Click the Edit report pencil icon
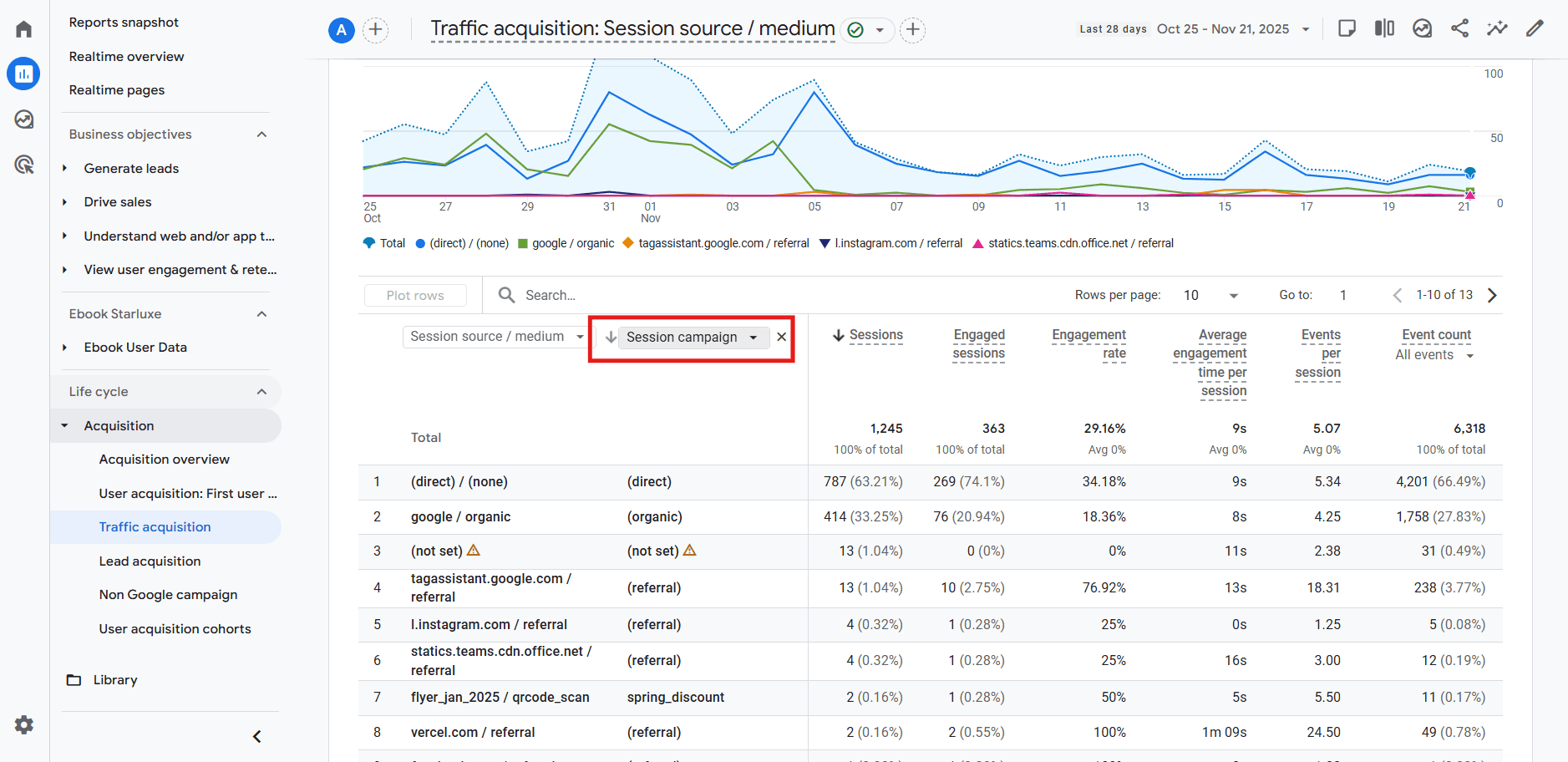 1535,28
